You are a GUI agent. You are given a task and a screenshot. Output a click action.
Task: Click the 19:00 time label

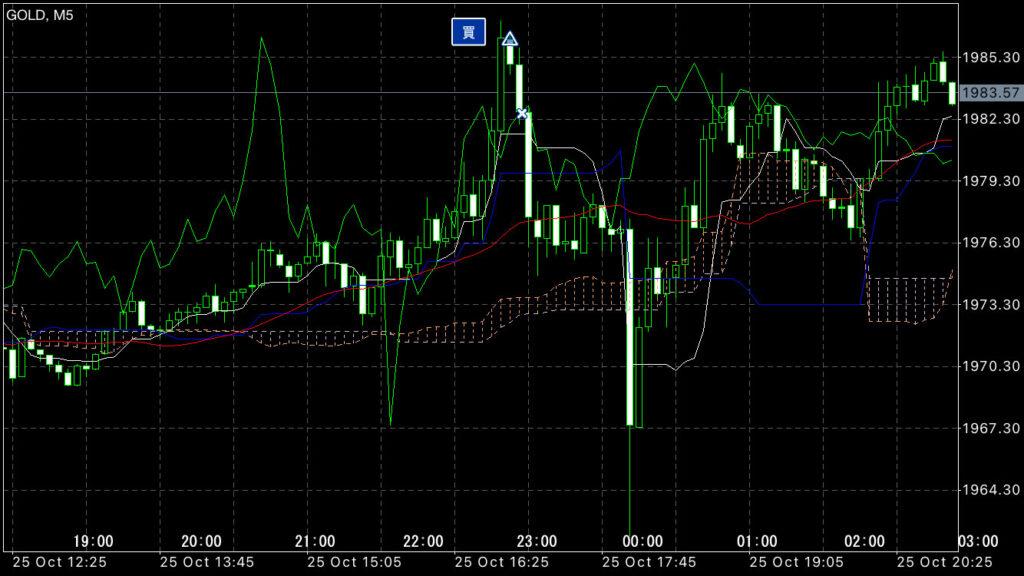click(93, 541)
